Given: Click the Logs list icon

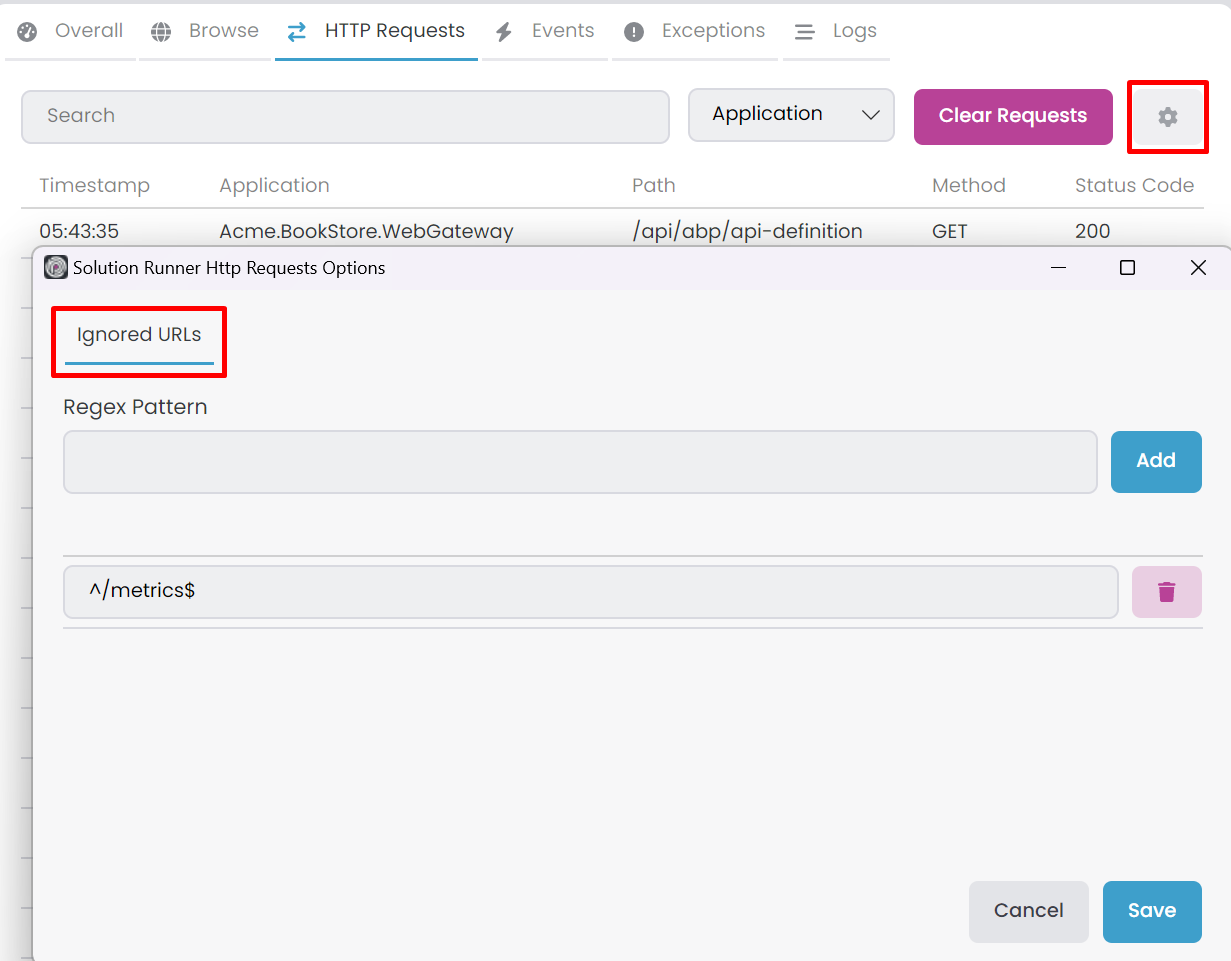Looking at the screenshot, I should point(805,31).
